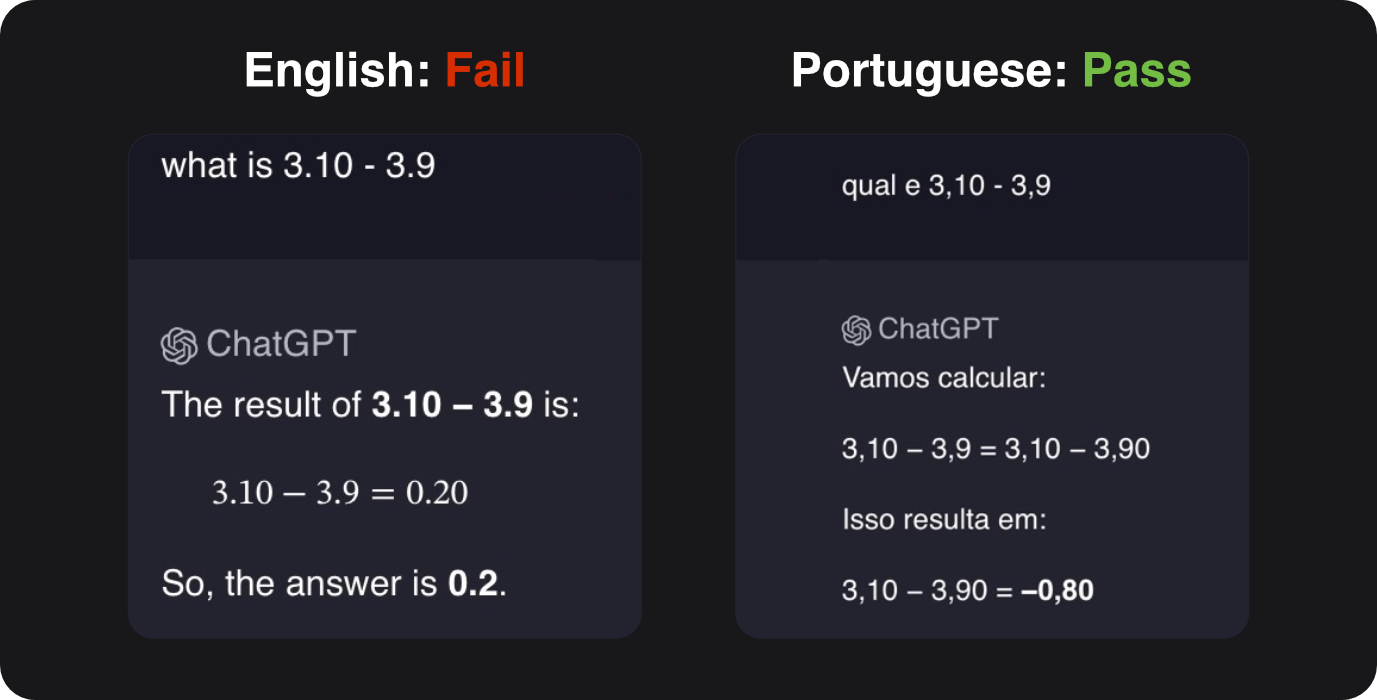
Task: Click the "Isso resulta em:" line
Action: click(943, 520)
